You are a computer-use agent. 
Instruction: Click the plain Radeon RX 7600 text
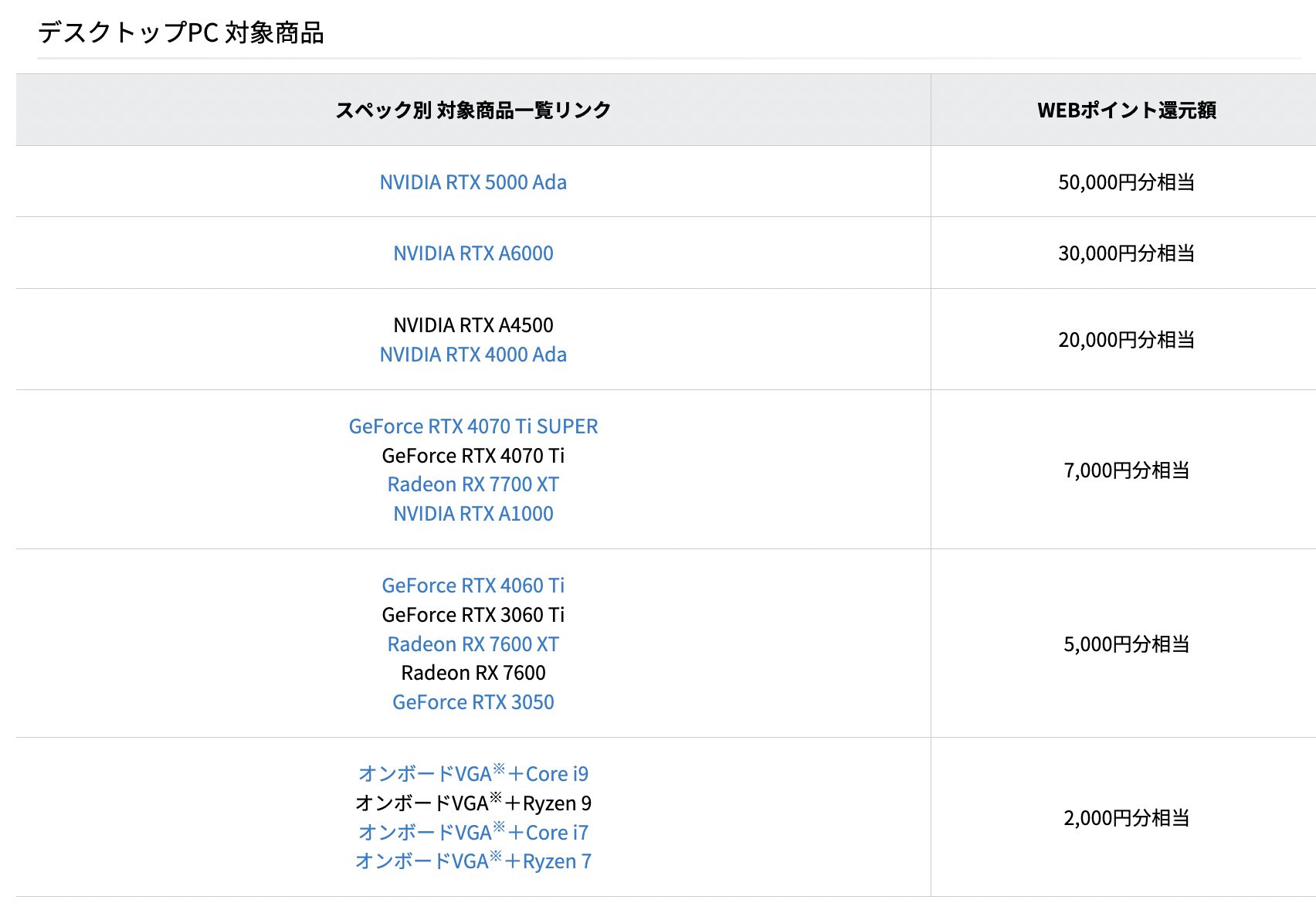[473, 673]
